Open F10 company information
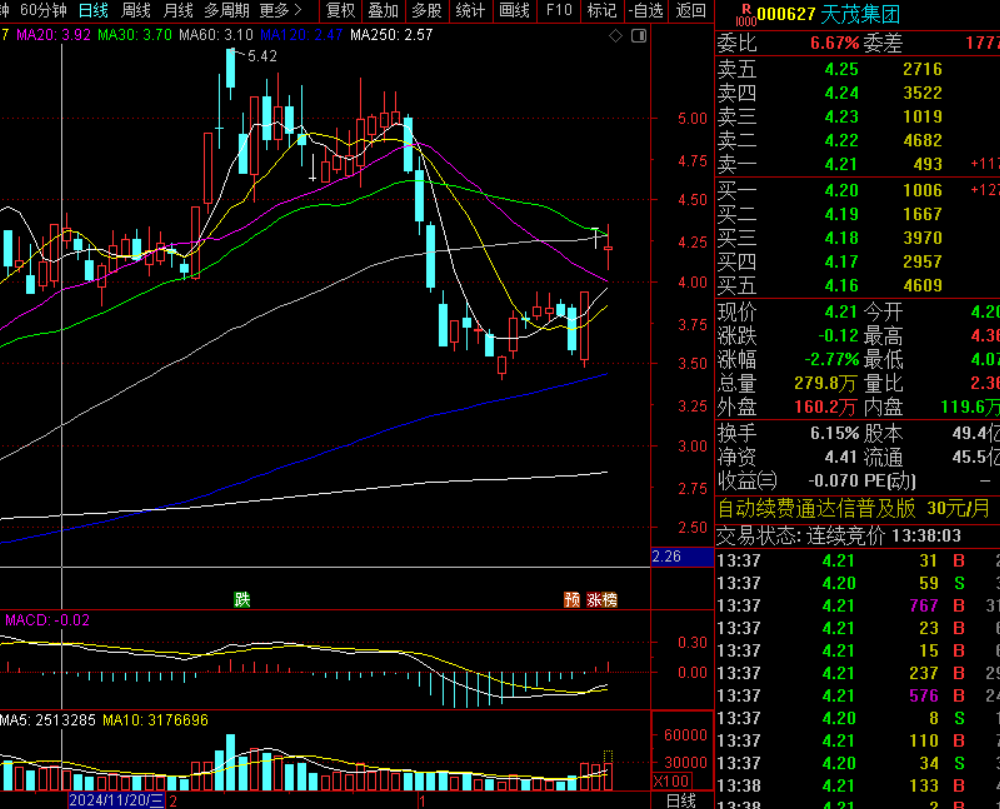Screen dimensions: 1000x809 click(x=559, y=10)
